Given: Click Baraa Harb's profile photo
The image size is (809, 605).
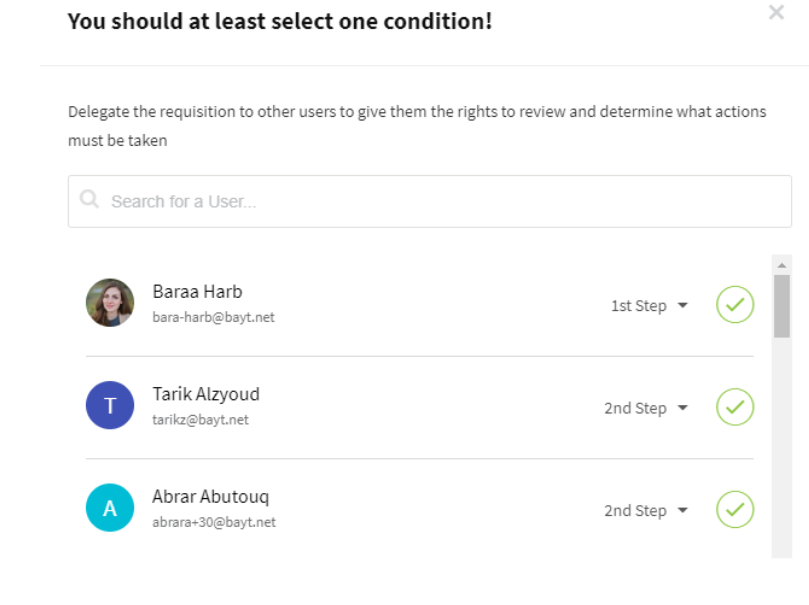Looking at the screenshot, I should tap(110, 303).
